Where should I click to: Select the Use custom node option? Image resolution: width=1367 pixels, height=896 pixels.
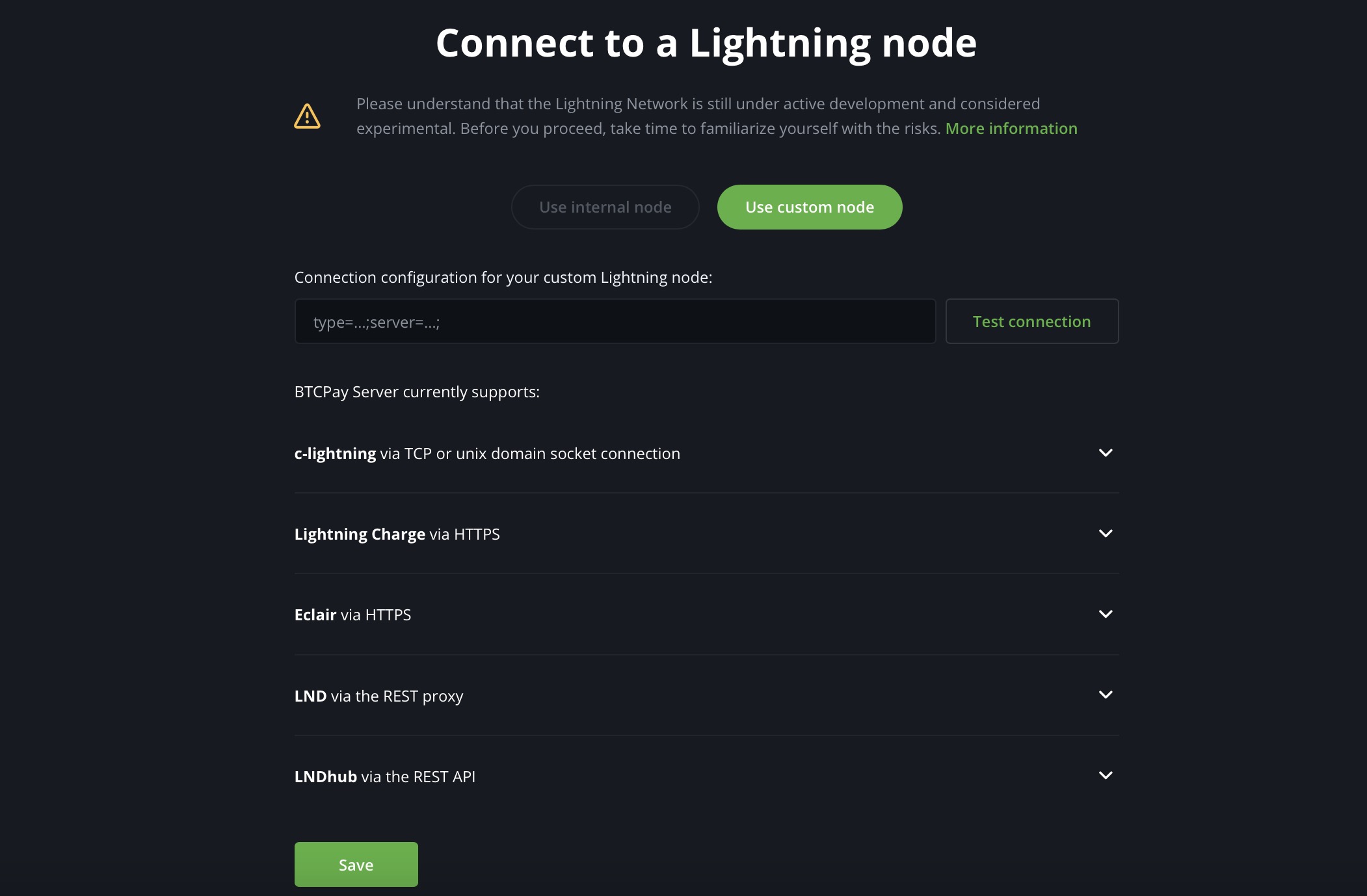point(810,207)
